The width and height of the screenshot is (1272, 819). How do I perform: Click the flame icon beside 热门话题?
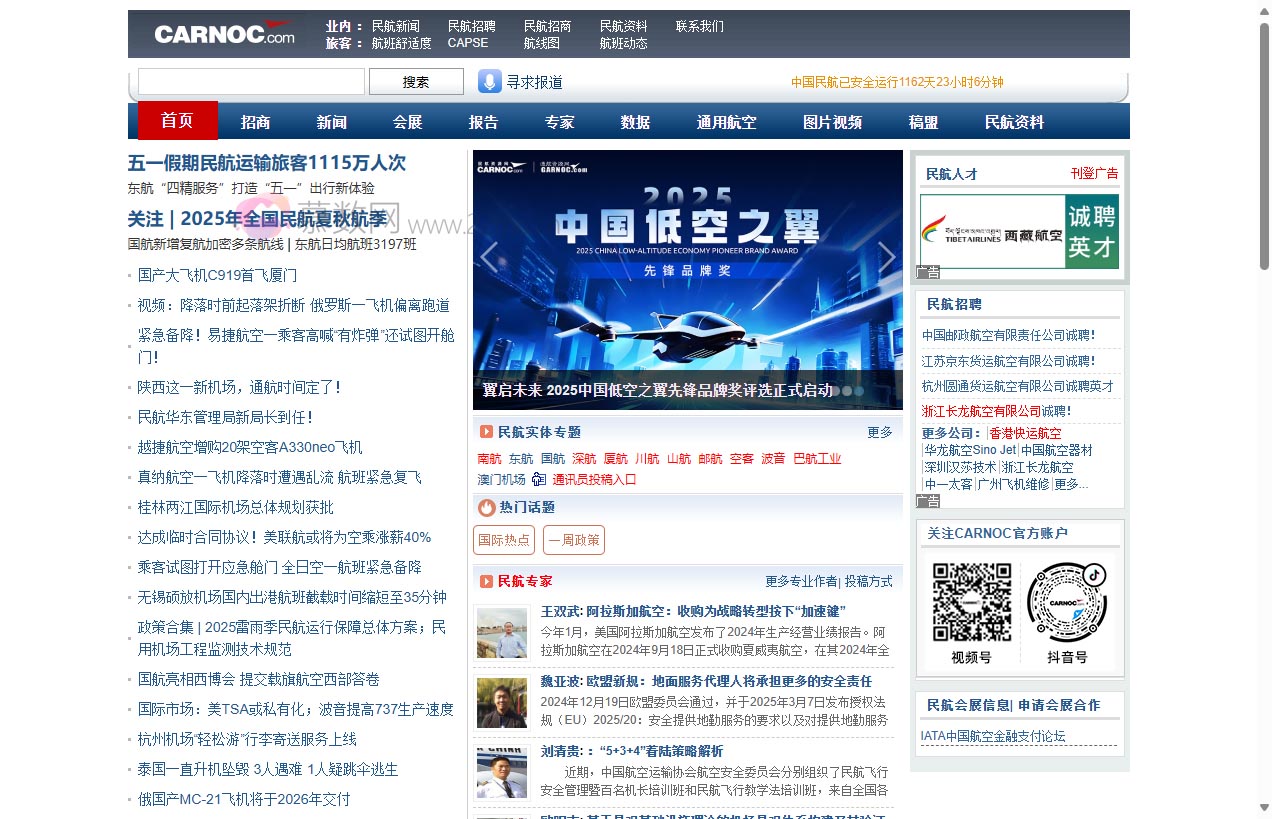[484, 507]
